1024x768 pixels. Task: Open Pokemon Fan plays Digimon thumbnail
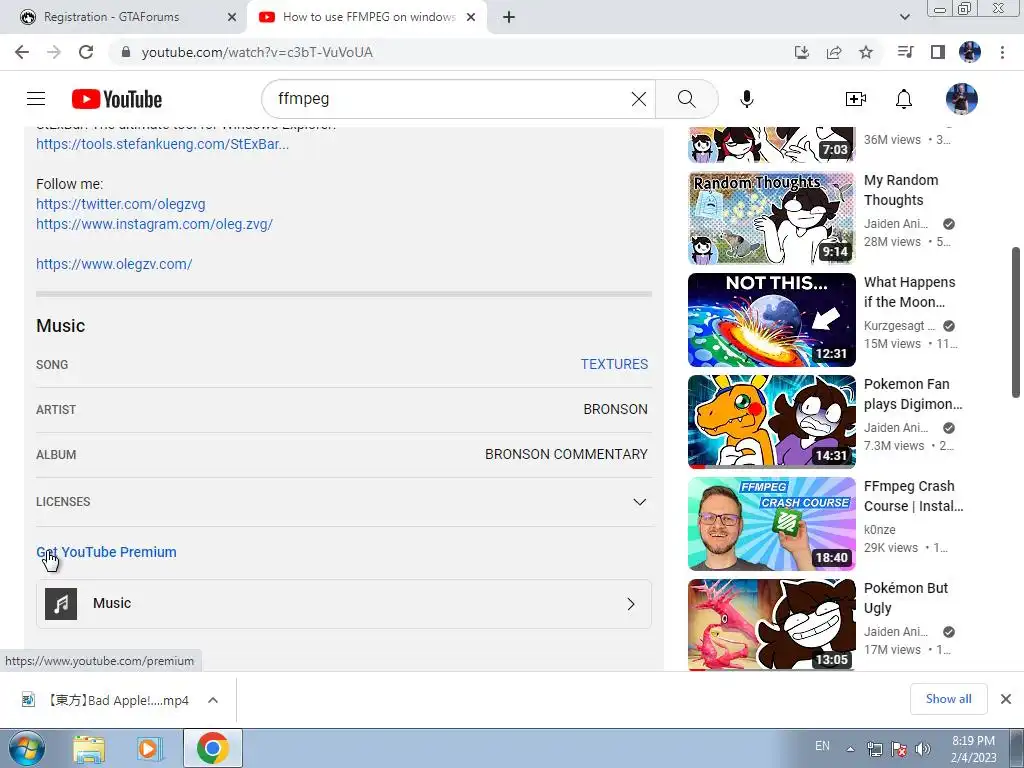click(771, 422)
